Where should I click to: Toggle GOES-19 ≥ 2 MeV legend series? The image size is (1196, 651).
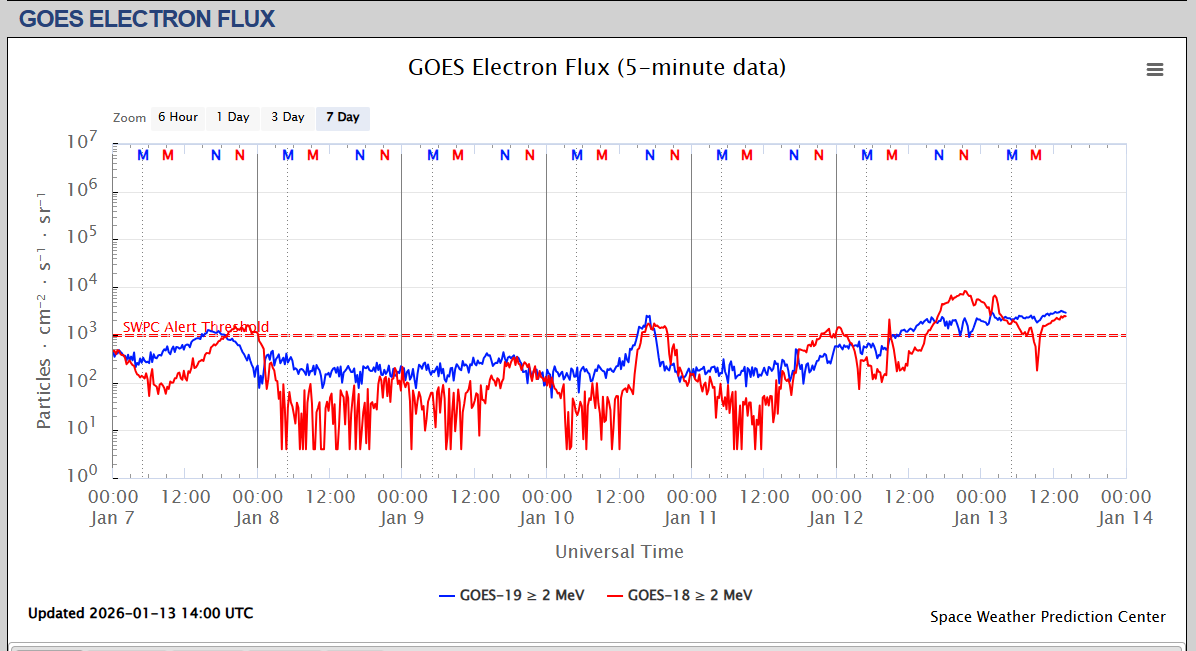512,595
